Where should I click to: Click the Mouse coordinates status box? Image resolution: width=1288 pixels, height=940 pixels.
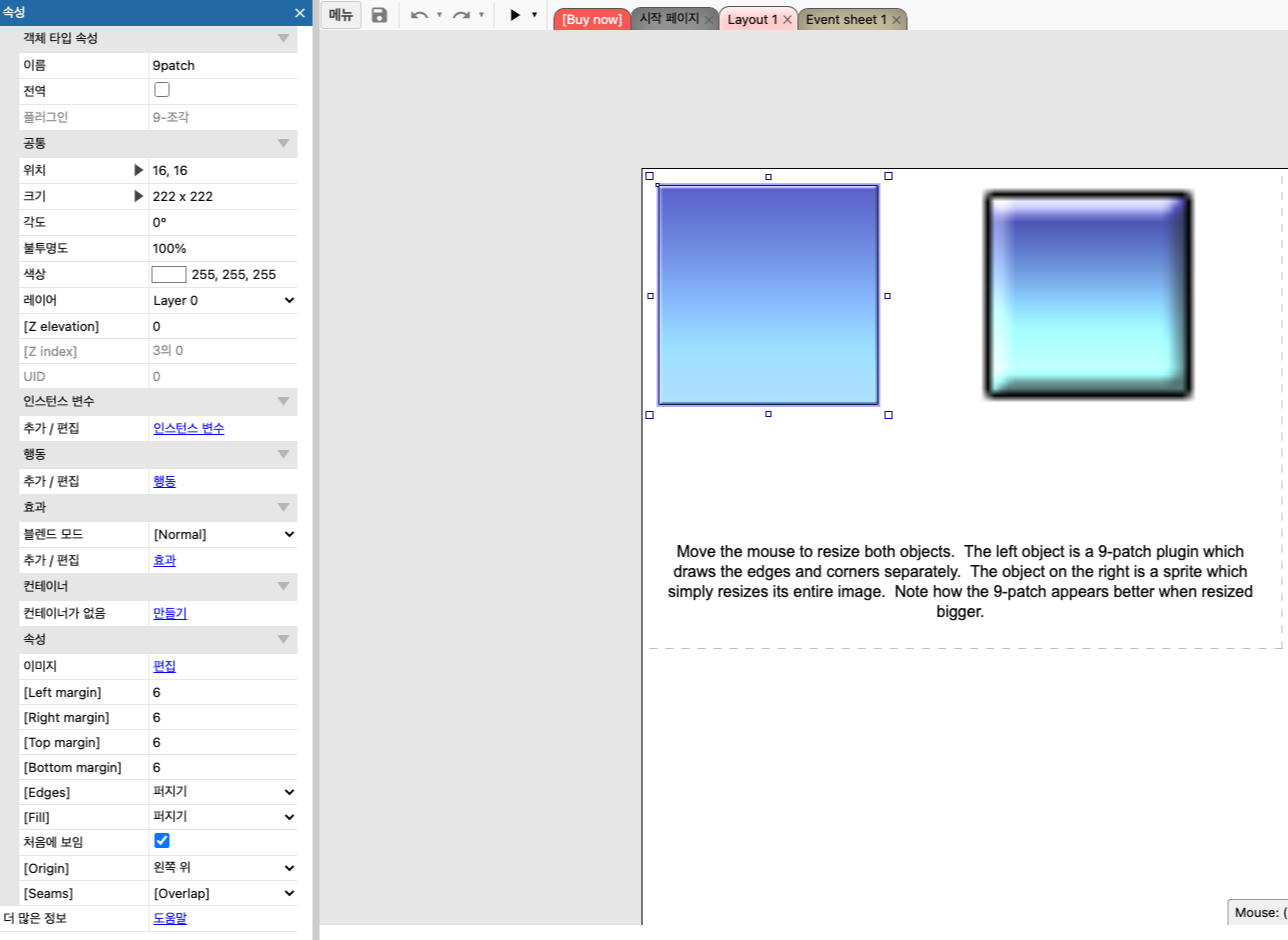(x=1258, y=912)
